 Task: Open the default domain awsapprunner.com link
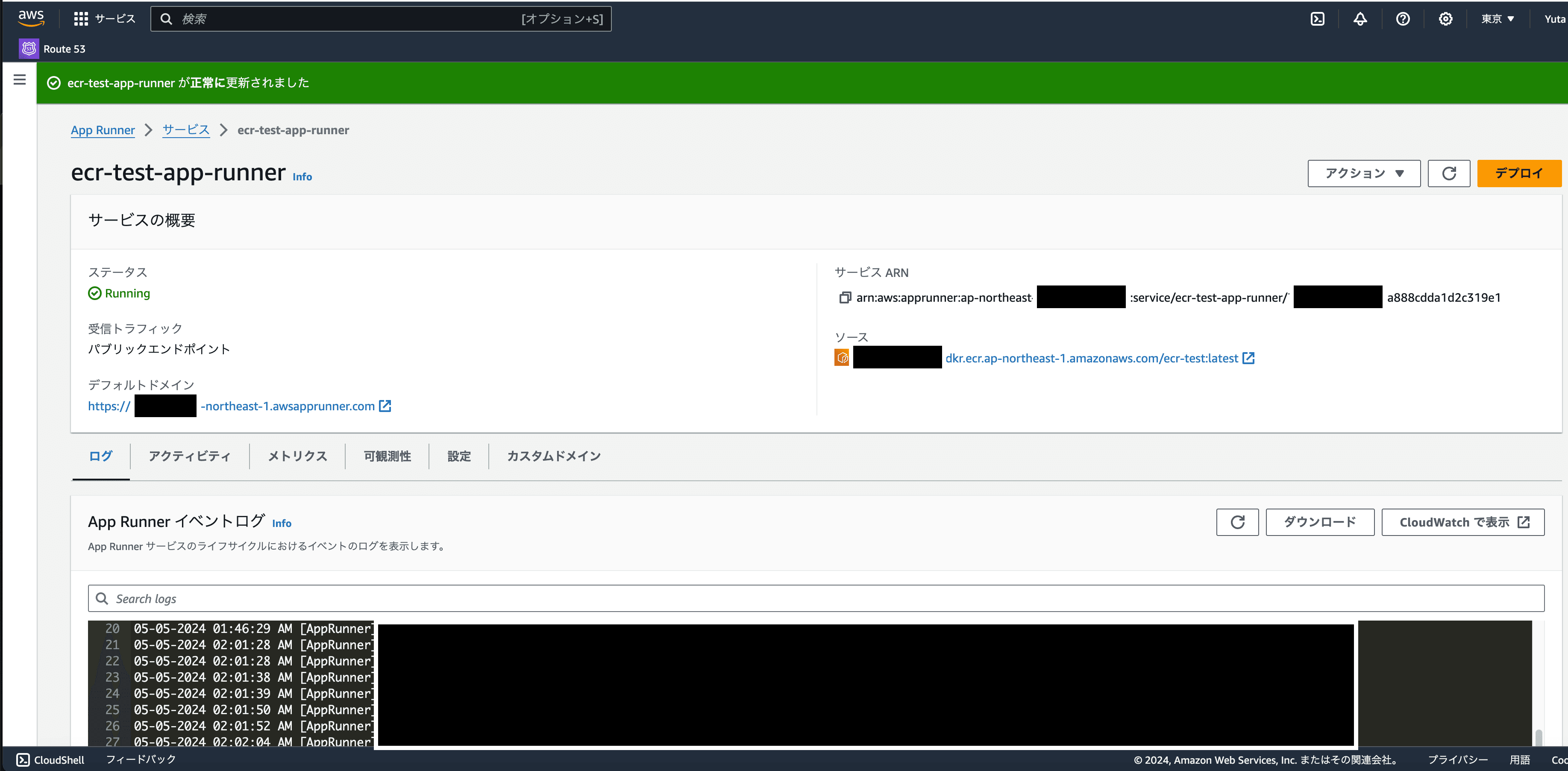coord(287,406)
